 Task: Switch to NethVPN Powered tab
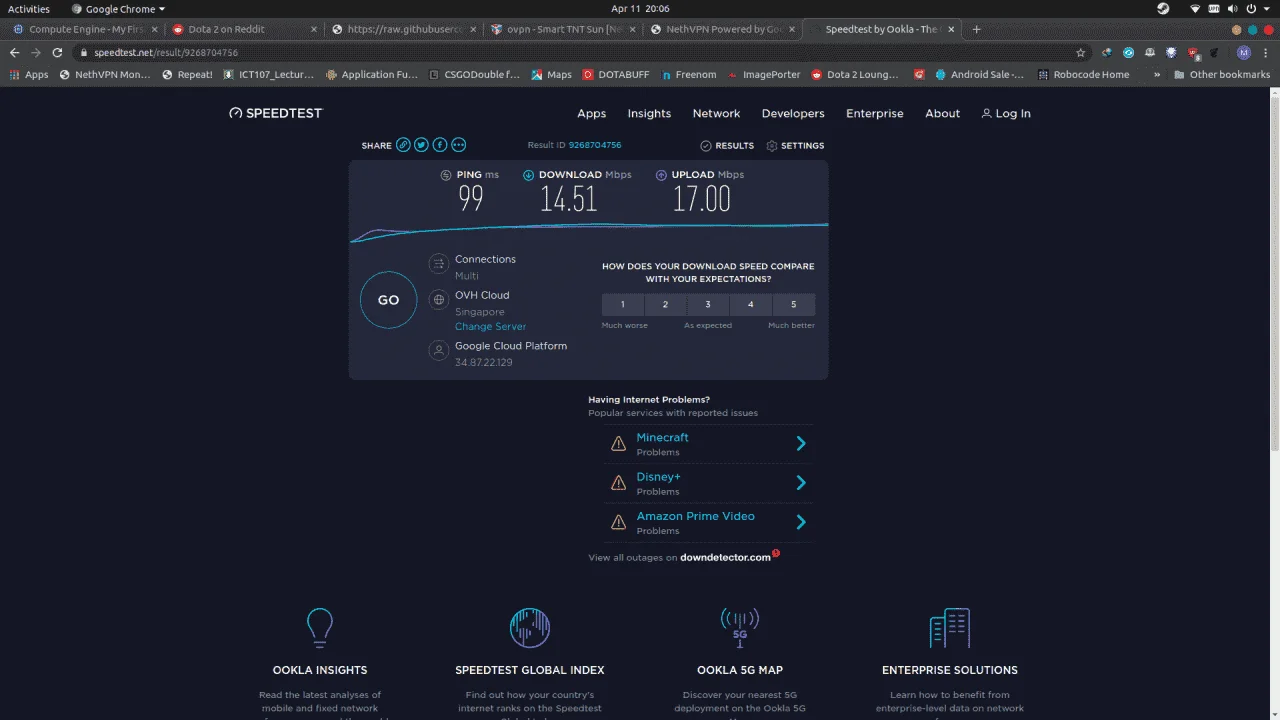coord(722,29)
